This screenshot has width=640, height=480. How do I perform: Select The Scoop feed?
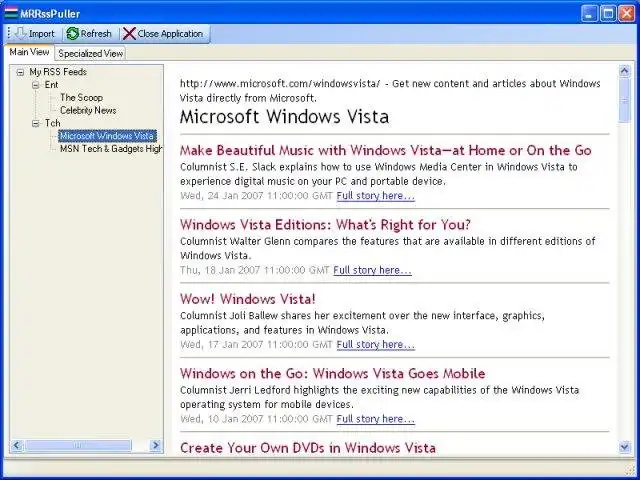[81, 98]
